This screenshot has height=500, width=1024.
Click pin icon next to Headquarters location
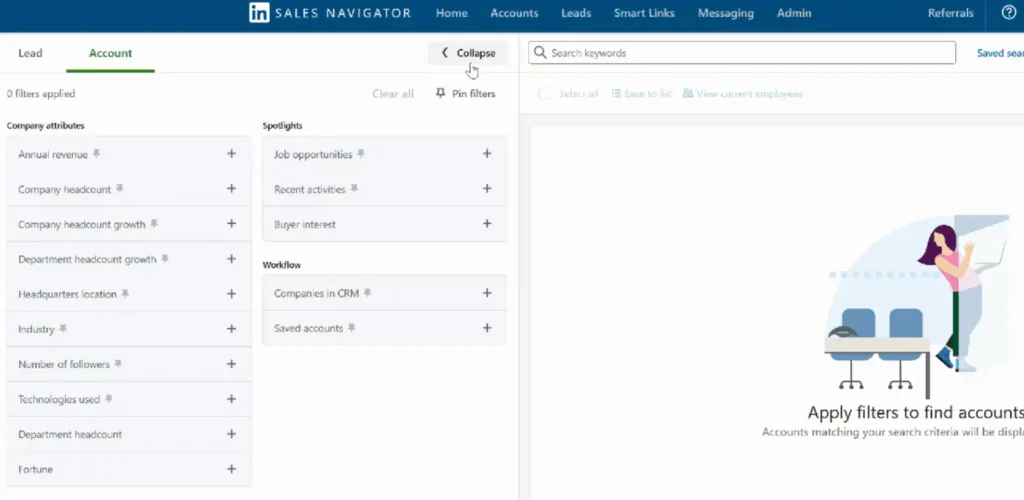(125, 294)
